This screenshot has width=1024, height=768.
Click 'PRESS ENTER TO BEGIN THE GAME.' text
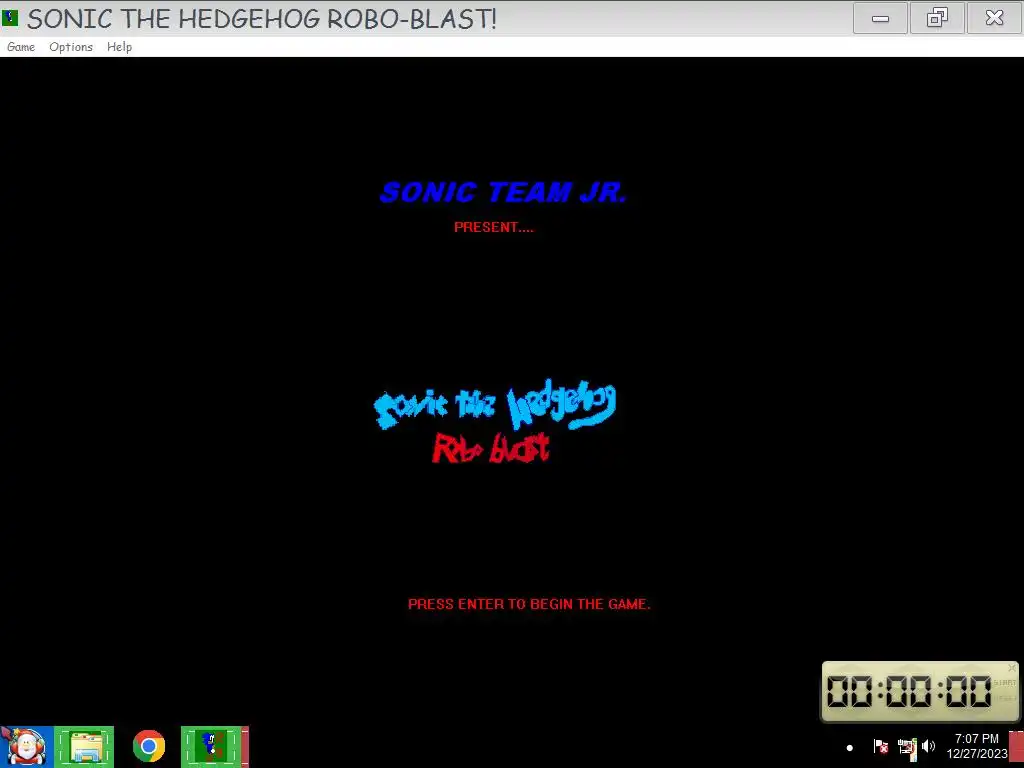(x=529, y=604)
